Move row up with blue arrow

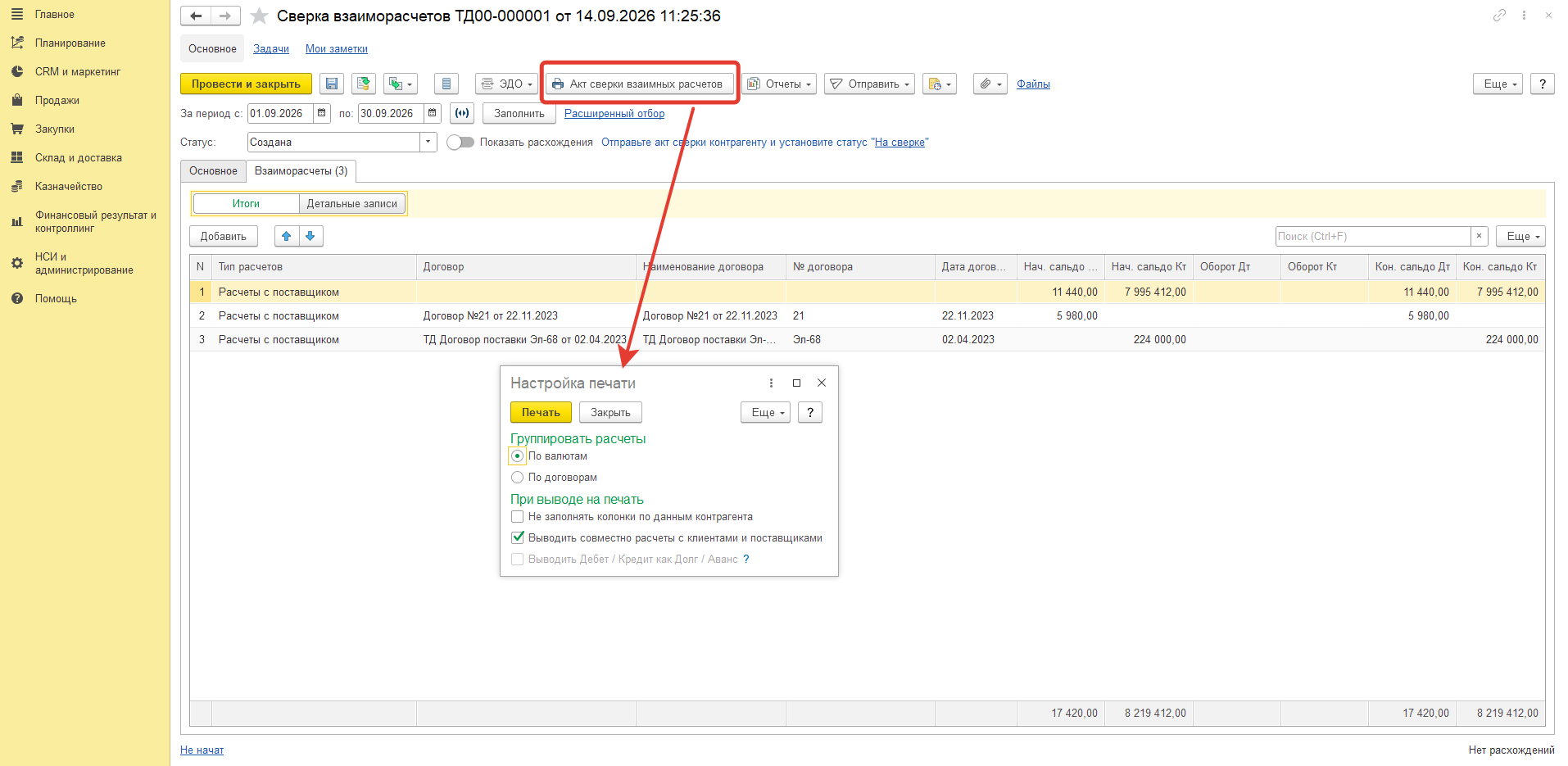pos(286,236)
